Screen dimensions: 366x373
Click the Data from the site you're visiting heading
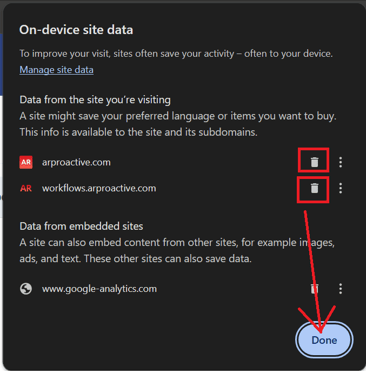click(95, 100)
